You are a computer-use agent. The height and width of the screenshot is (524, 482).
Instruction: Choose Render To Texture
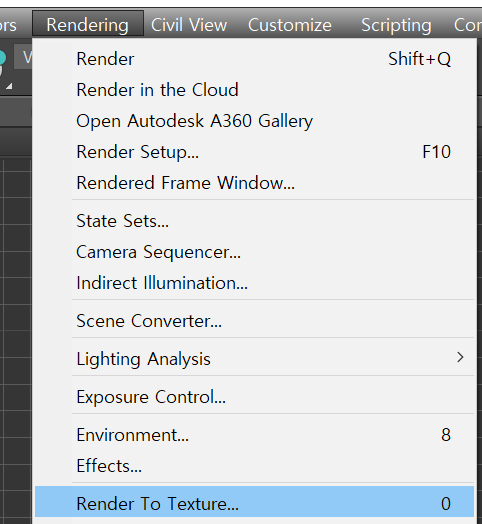pyautogui.click(x=254, y=502)
